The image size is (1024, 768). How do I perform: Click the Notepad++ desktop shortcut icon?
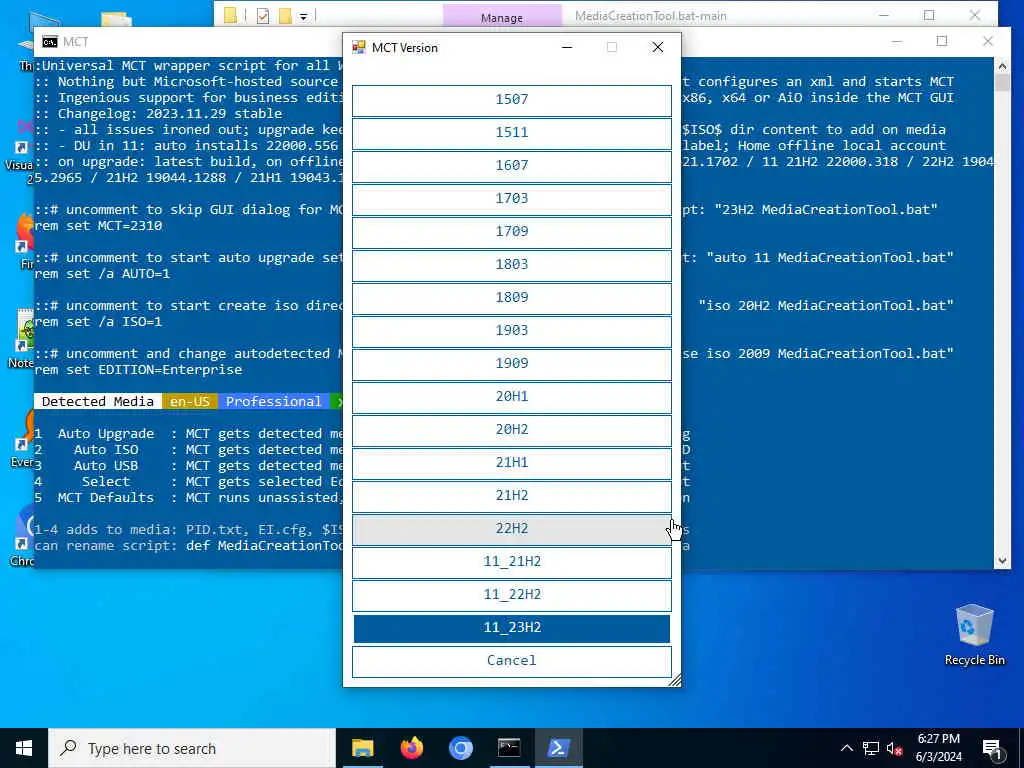[x=25, y=331]
